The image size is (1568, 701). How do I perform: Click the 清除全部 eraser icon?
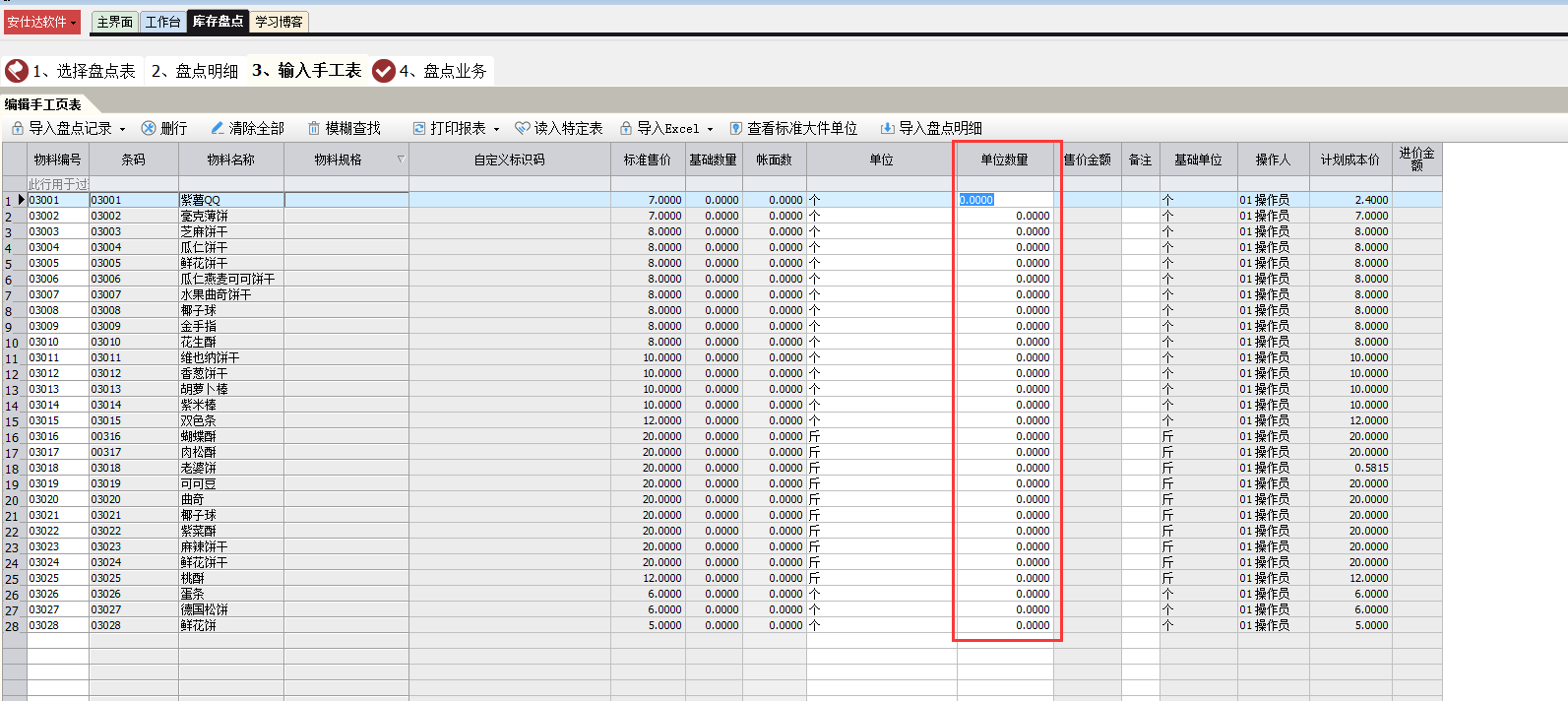[217, 128]
